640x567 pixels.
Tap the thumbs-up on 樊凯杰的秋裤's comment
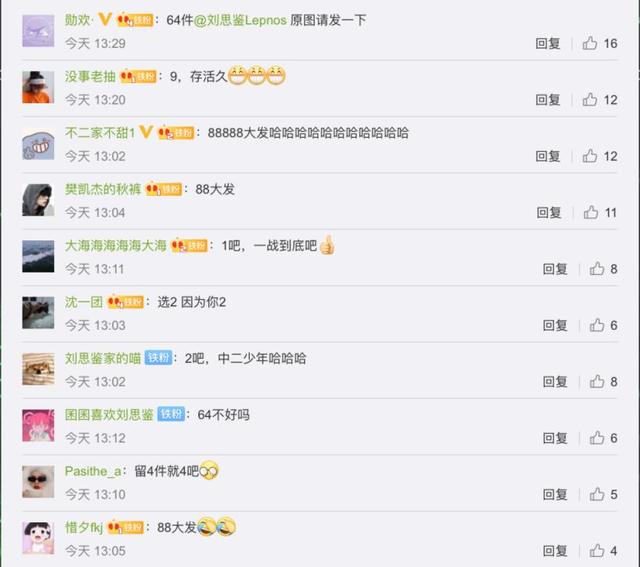(x=591, y=212)
